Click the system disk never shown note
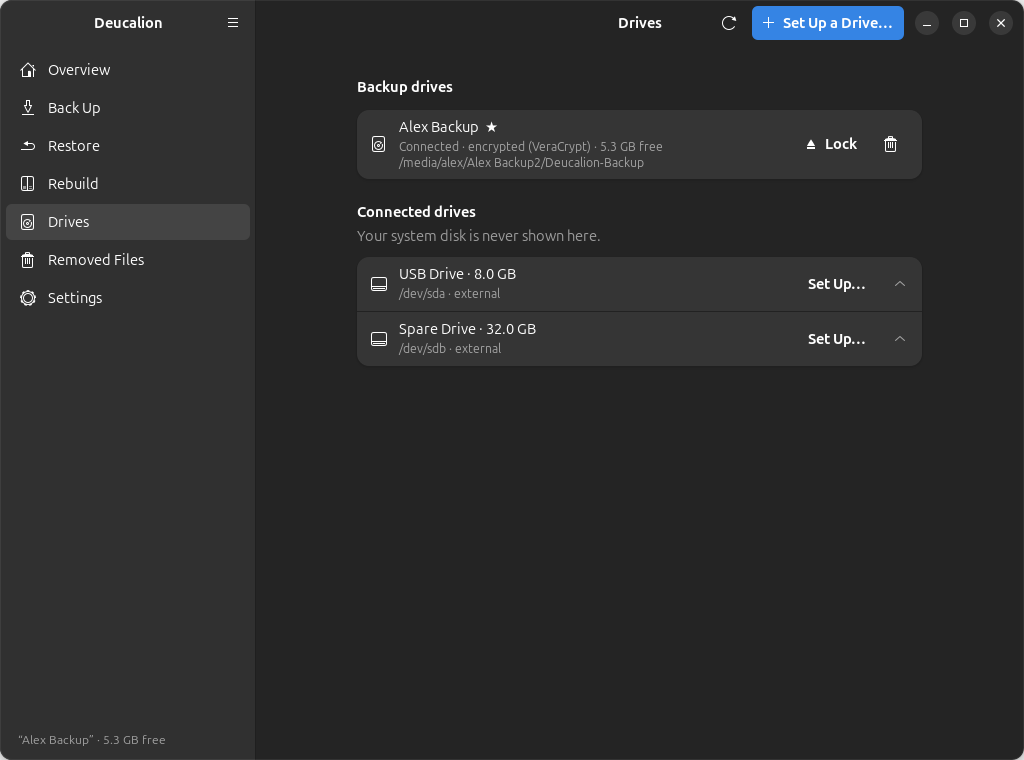 click(479, 236)
